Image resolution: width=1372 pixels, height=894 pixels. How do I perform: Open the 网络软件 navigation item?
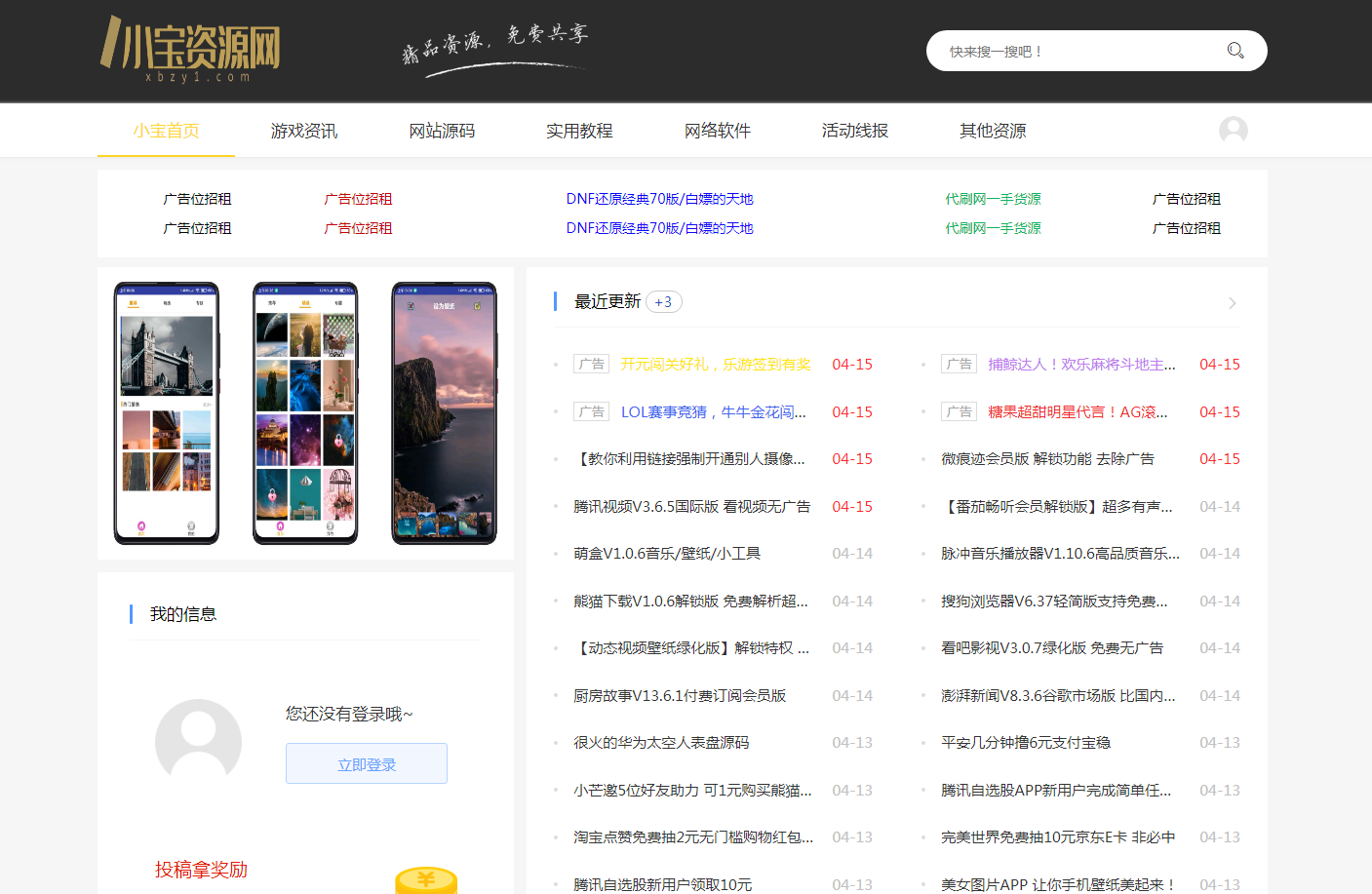(717, 131)
